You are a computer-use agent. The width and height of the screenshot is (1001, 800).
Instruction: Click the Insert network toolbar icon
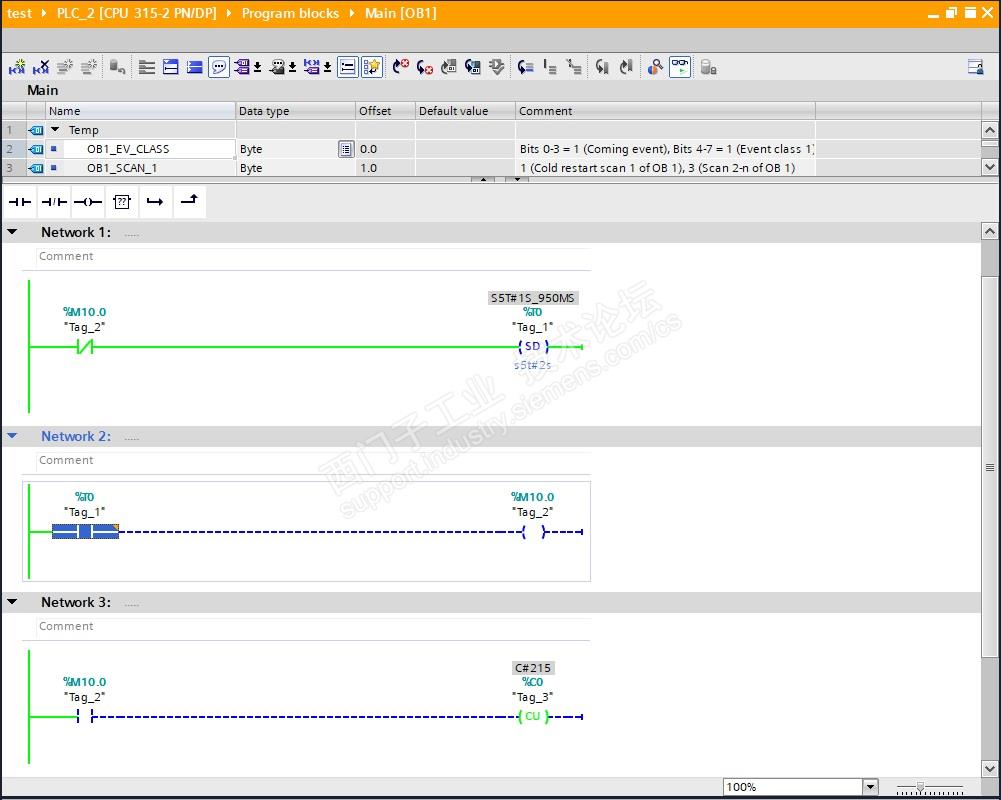[x=17, y=67]
